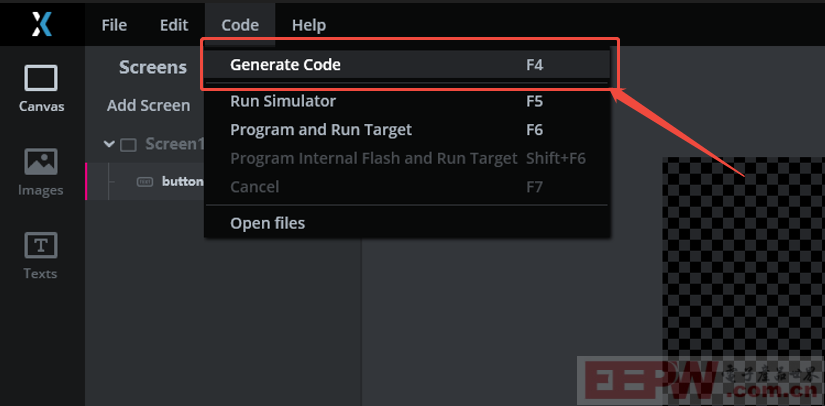Select the Screen1 tree item label
Viewport: 825px width, 406px height.
(174, 144)
